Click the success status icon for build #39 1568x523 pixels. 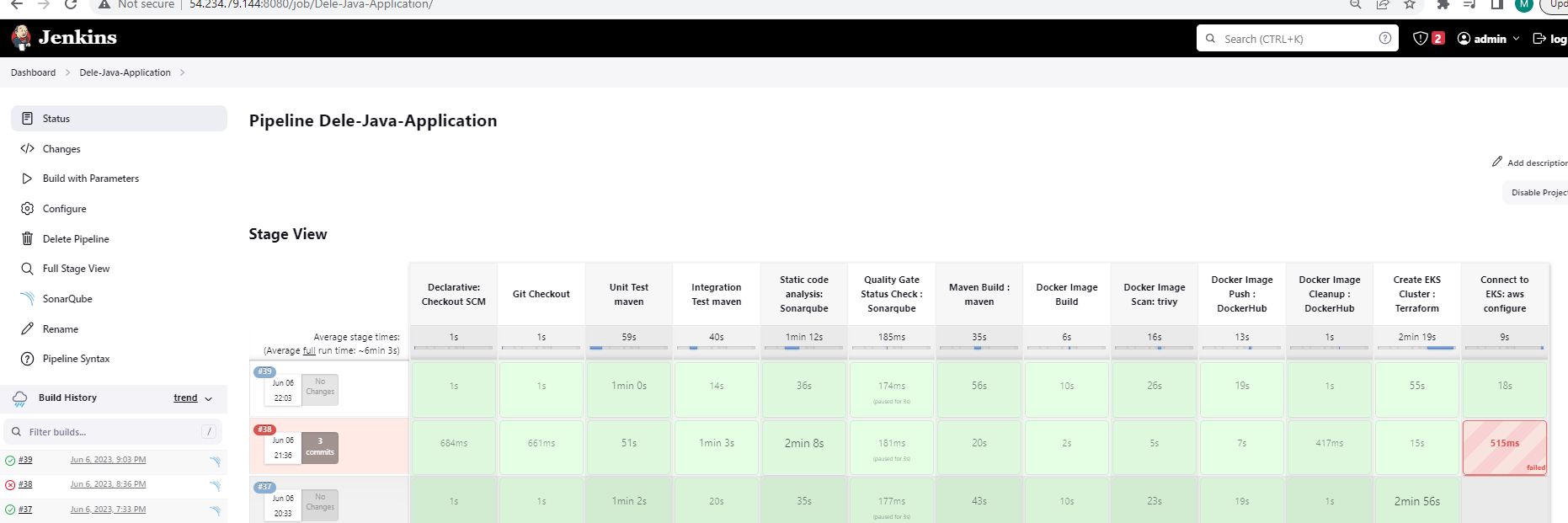10,461
